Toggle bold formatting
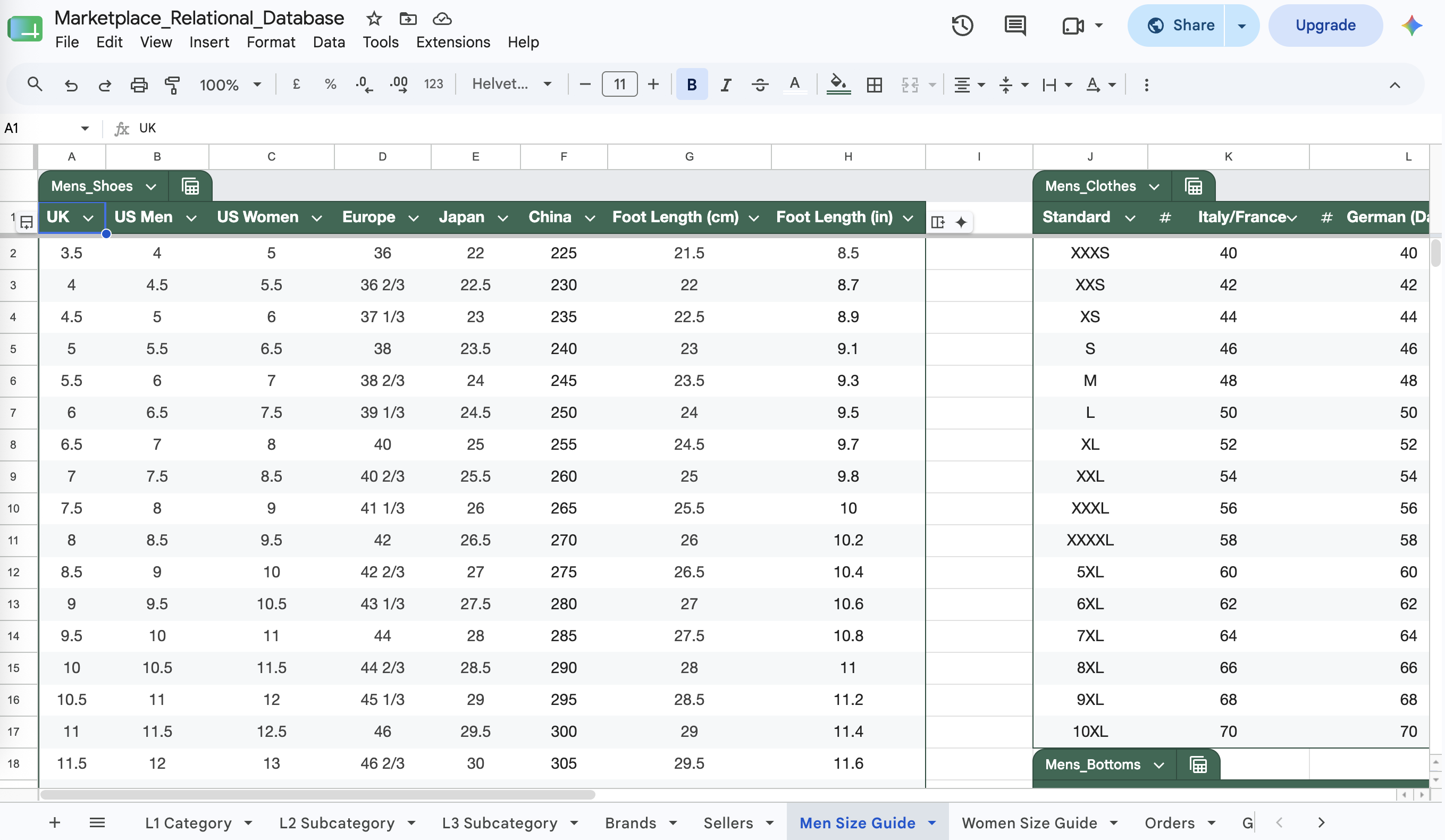 [x=692, y=85]
